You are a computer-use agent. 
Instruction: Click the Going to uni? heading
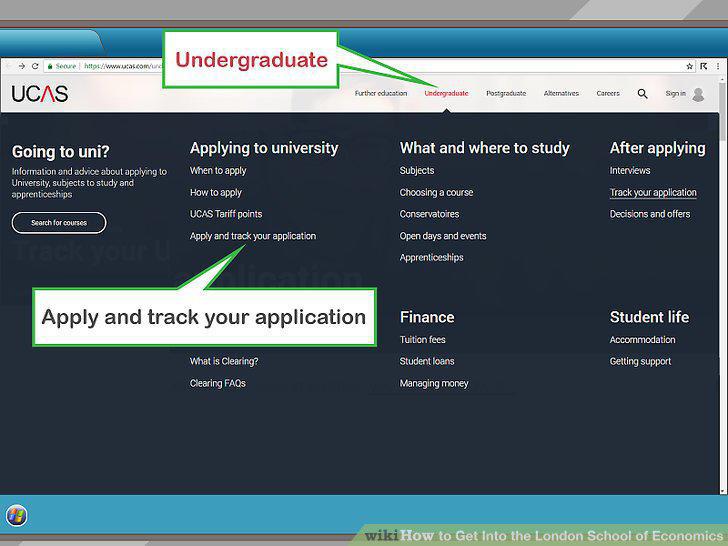[x=60, y=152]
